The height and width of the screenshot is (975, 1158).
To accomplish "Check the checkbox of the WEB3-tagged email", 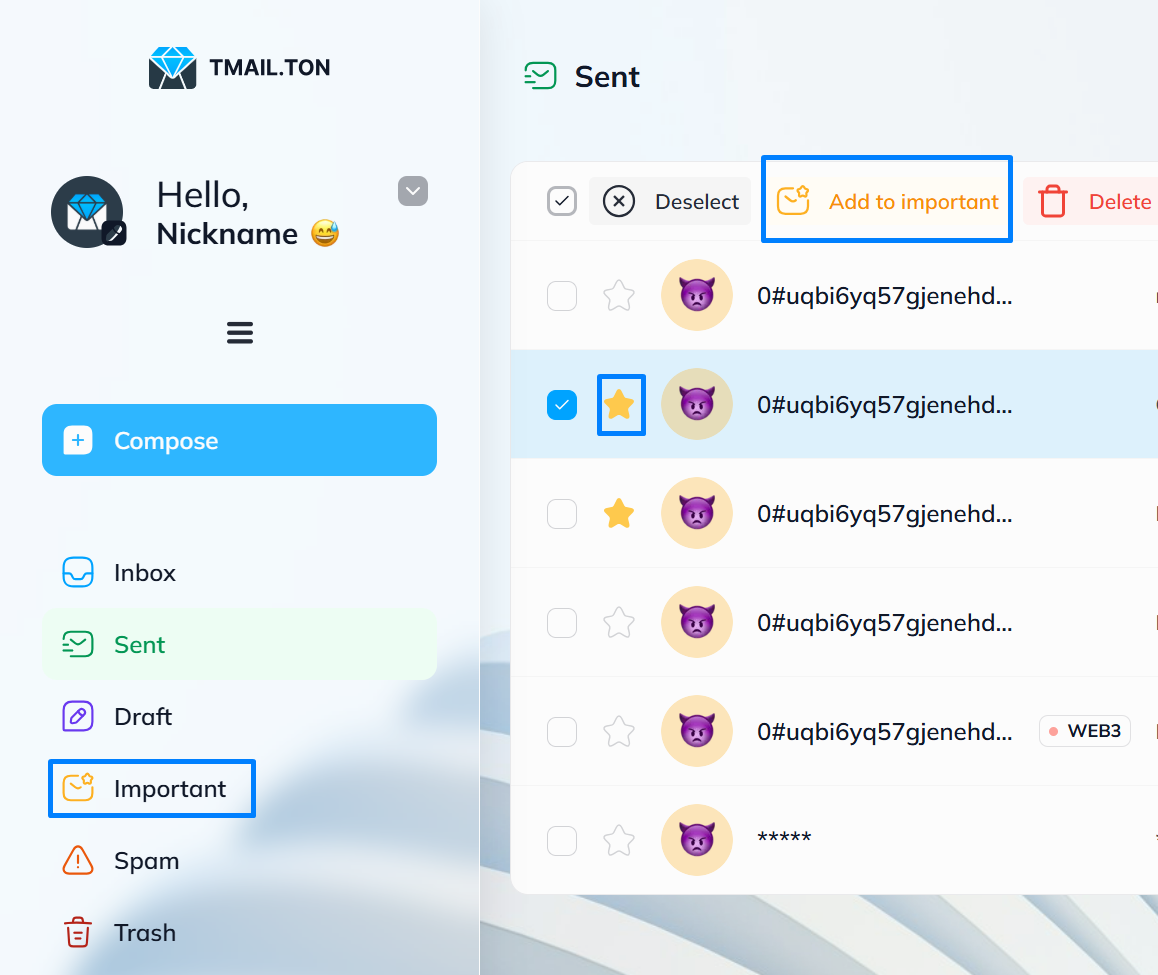I will pos(562,731).
